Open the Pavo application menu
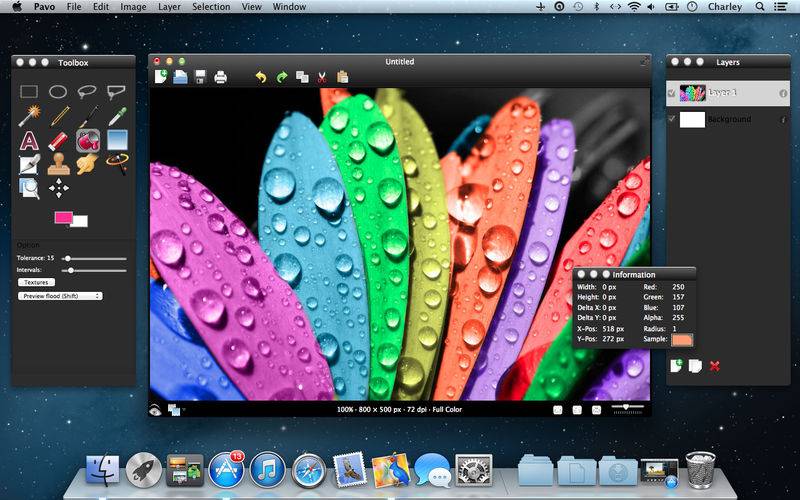This screenshot has width=800, height=500. point(44,7)
